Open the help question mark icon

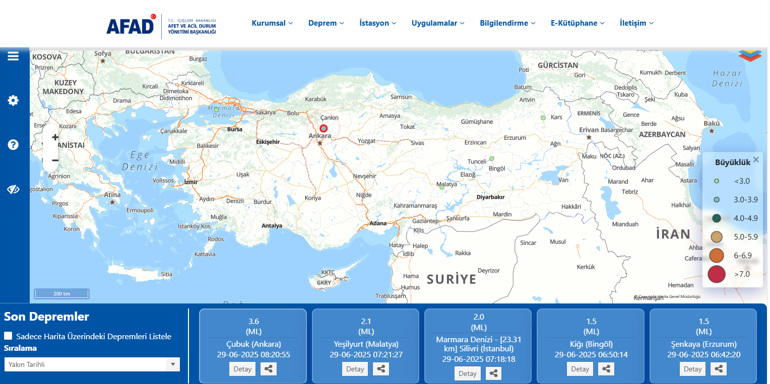13,145
